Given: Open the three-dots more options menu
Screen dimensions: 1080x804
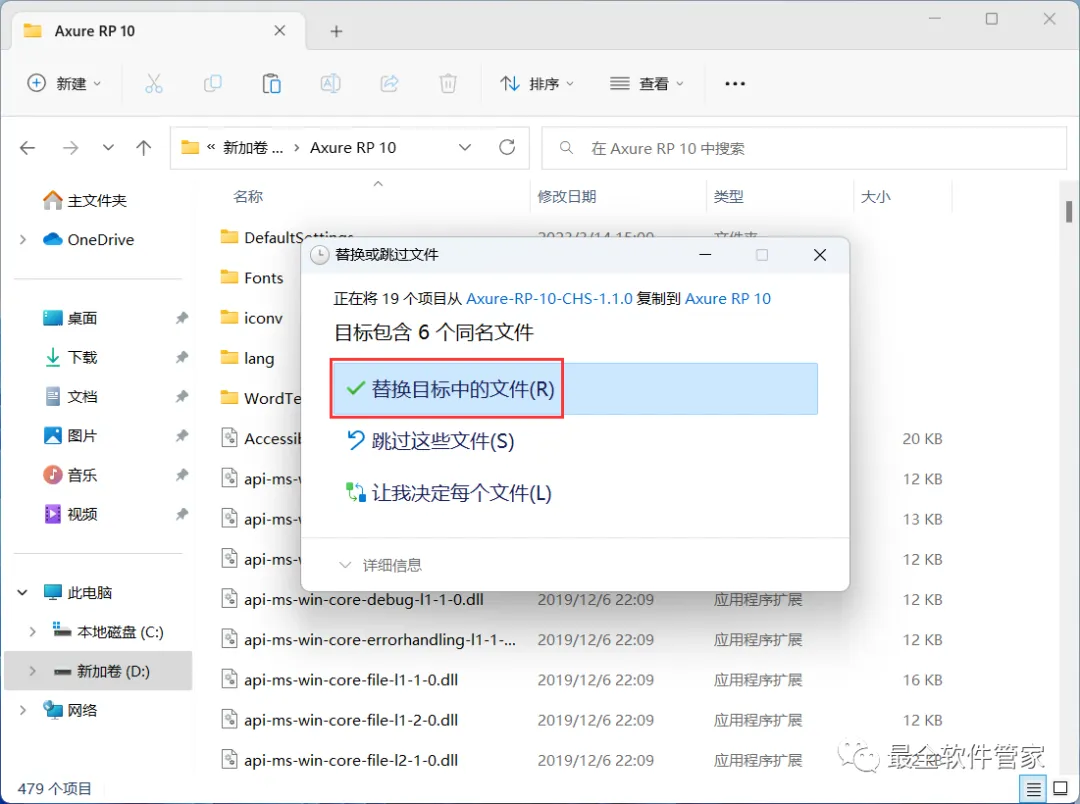Looking at the screenshot, I should coord(735,83).
